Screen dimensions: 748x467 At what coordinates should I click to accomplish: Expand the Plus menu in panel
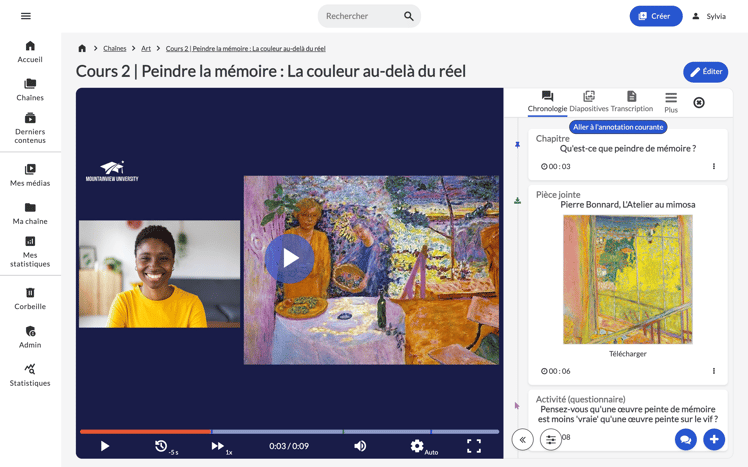[670, 102]
